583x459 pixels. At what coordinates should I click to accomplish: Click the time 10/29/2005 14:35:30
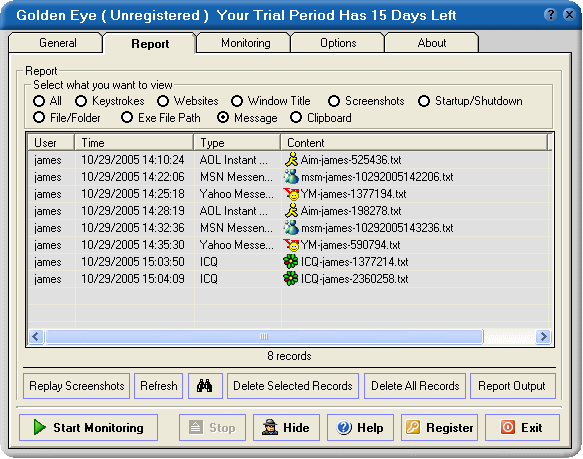(133, 245)
